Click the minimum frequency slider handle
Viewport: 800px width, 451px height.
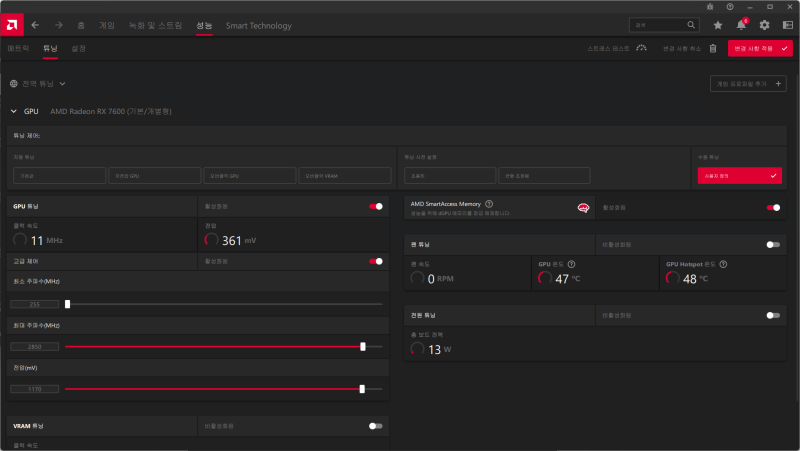(67, 304)
